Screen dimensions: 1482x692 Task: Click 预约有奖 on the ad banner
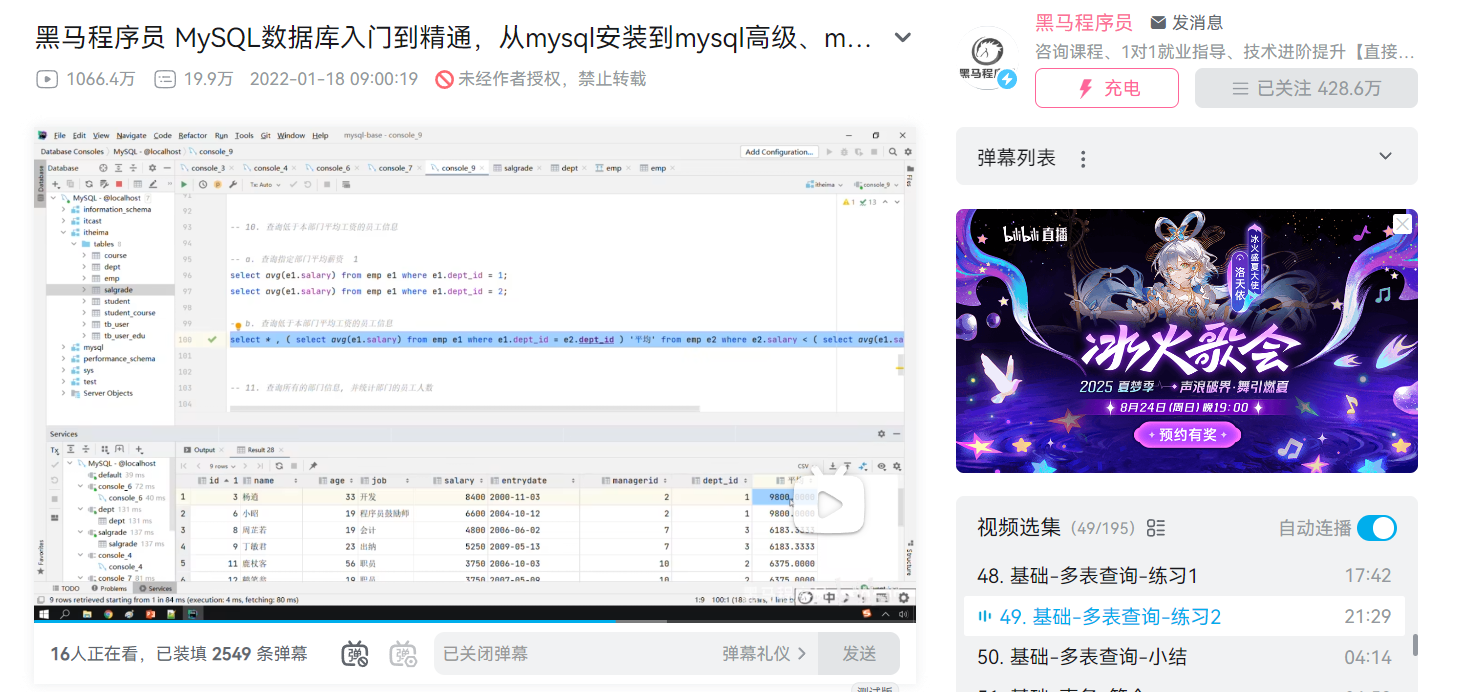(x=1187, y=434)
